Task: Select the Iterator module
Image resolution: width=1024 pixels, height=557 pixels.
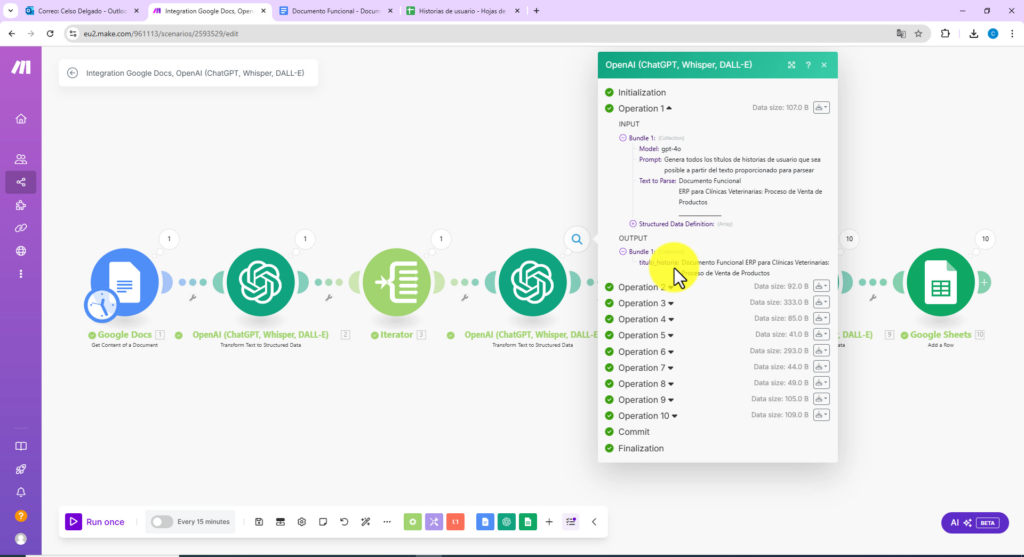Action: [397, 284]
